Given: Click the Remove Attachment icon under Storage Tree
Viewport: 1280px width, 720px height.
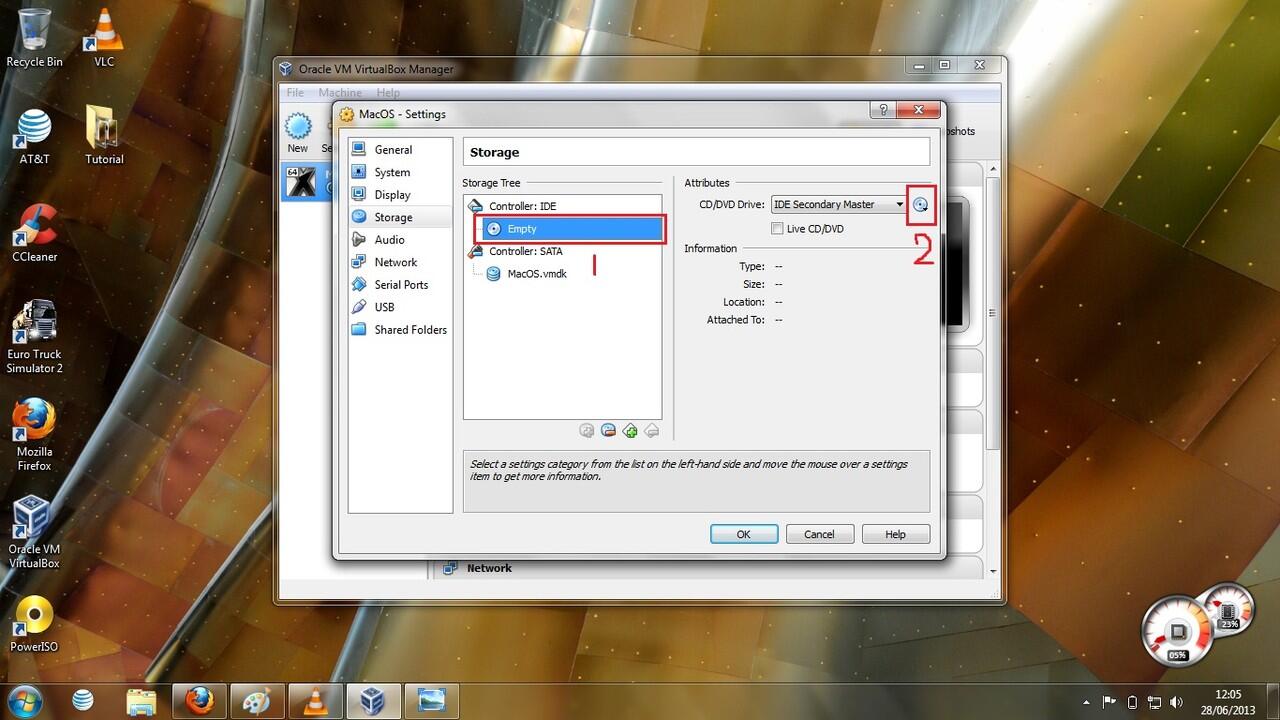Looking at the screenshot, I should coord(608,431).
